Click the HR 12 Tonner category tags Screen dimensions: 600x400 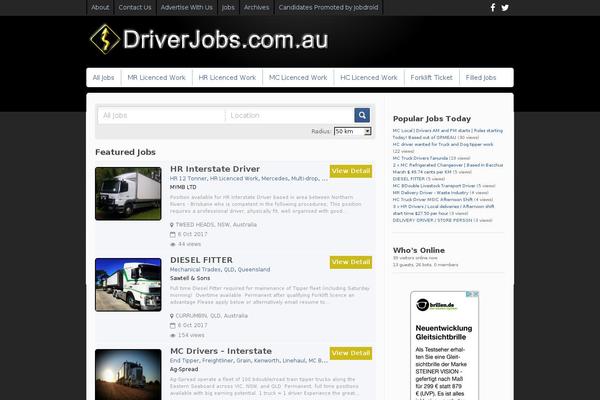point(249,178)
